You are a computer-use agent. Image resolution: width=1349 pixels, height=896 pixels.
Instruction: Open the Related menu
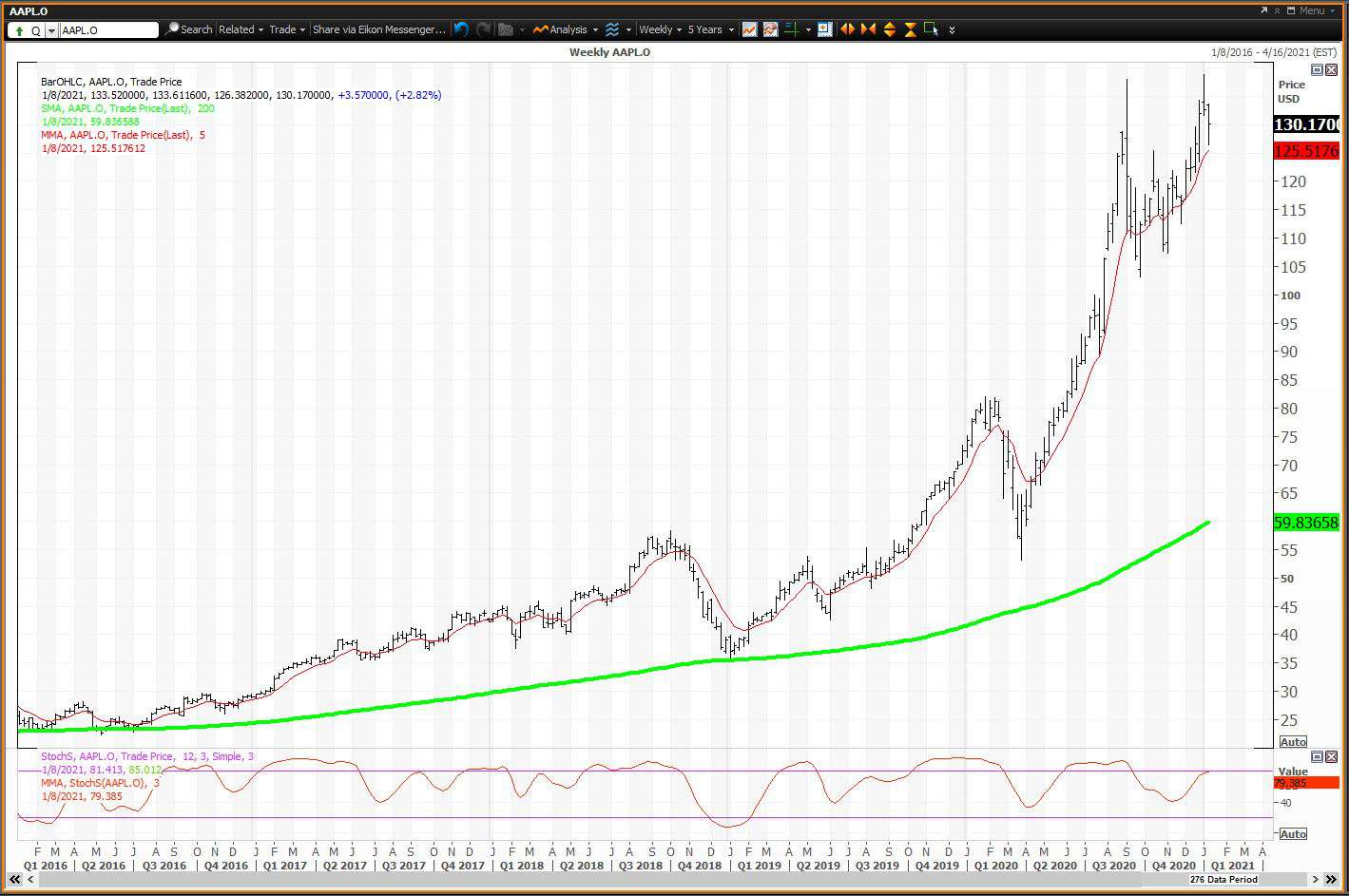pyautogui.click(x=241, y=29)
